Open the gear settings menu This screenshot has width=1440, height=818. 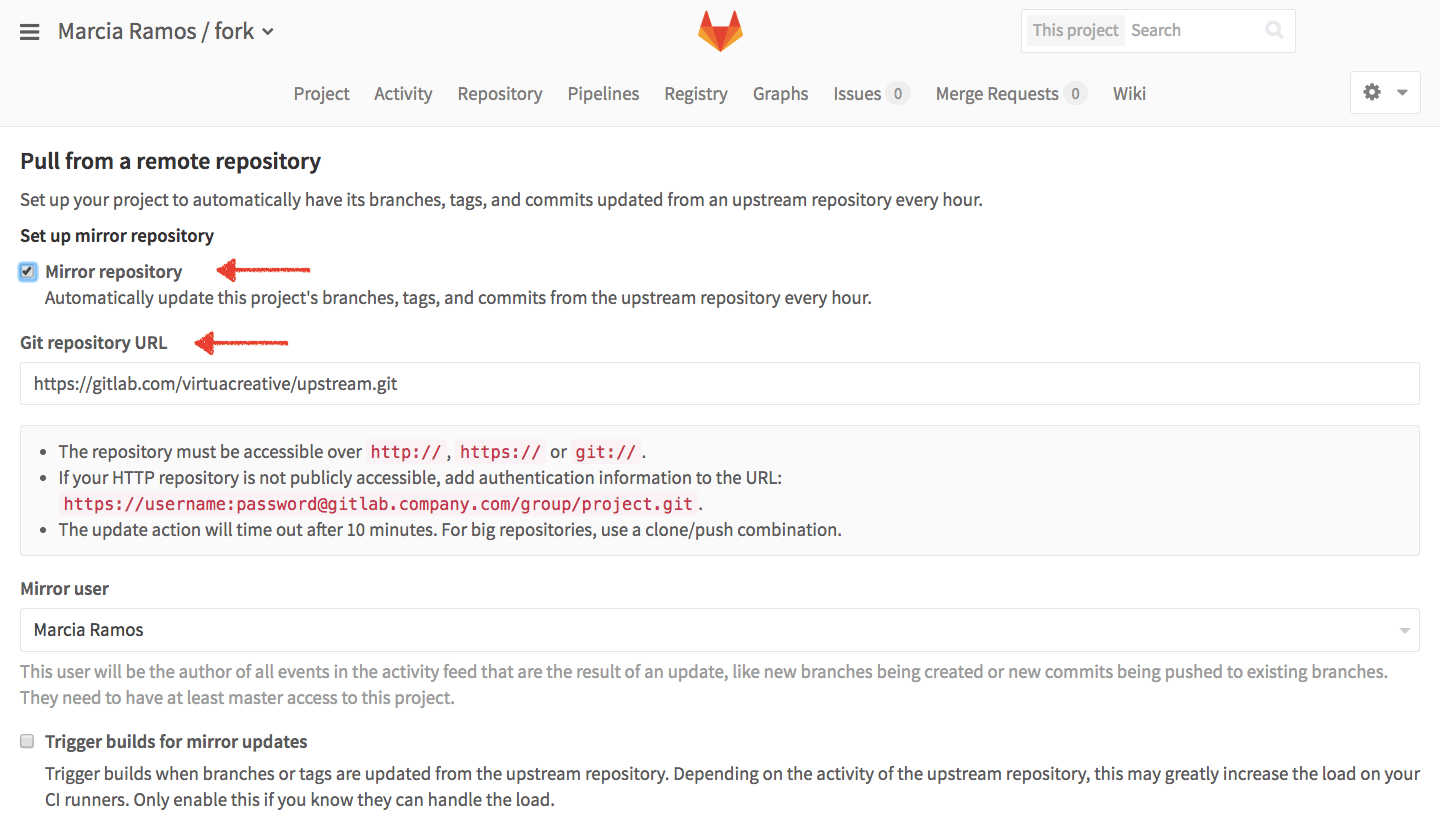pyautogui.click(x=1371, y=92)
